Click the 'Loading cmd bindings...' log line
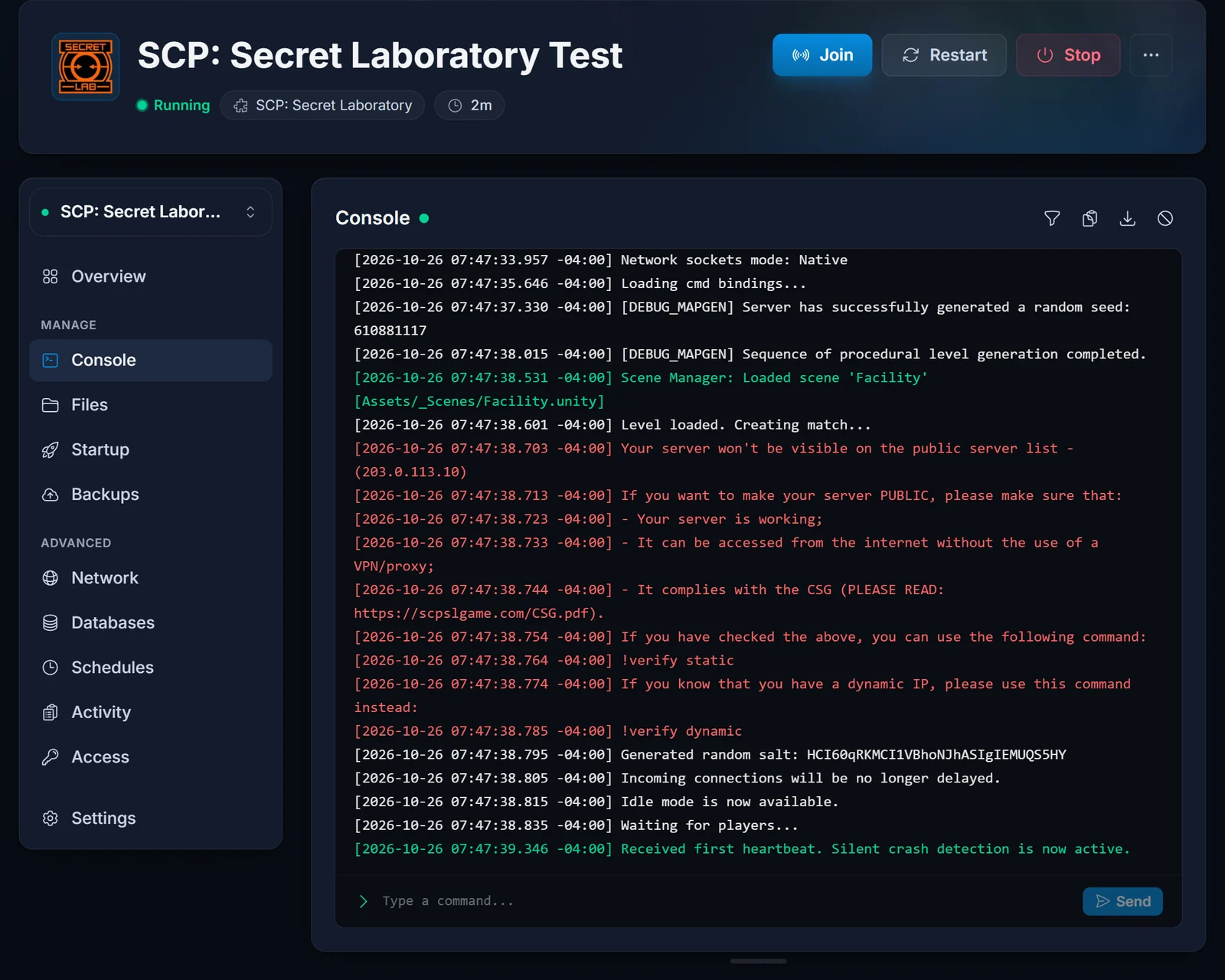1225x980 pixels. click(x=580, y=284)
